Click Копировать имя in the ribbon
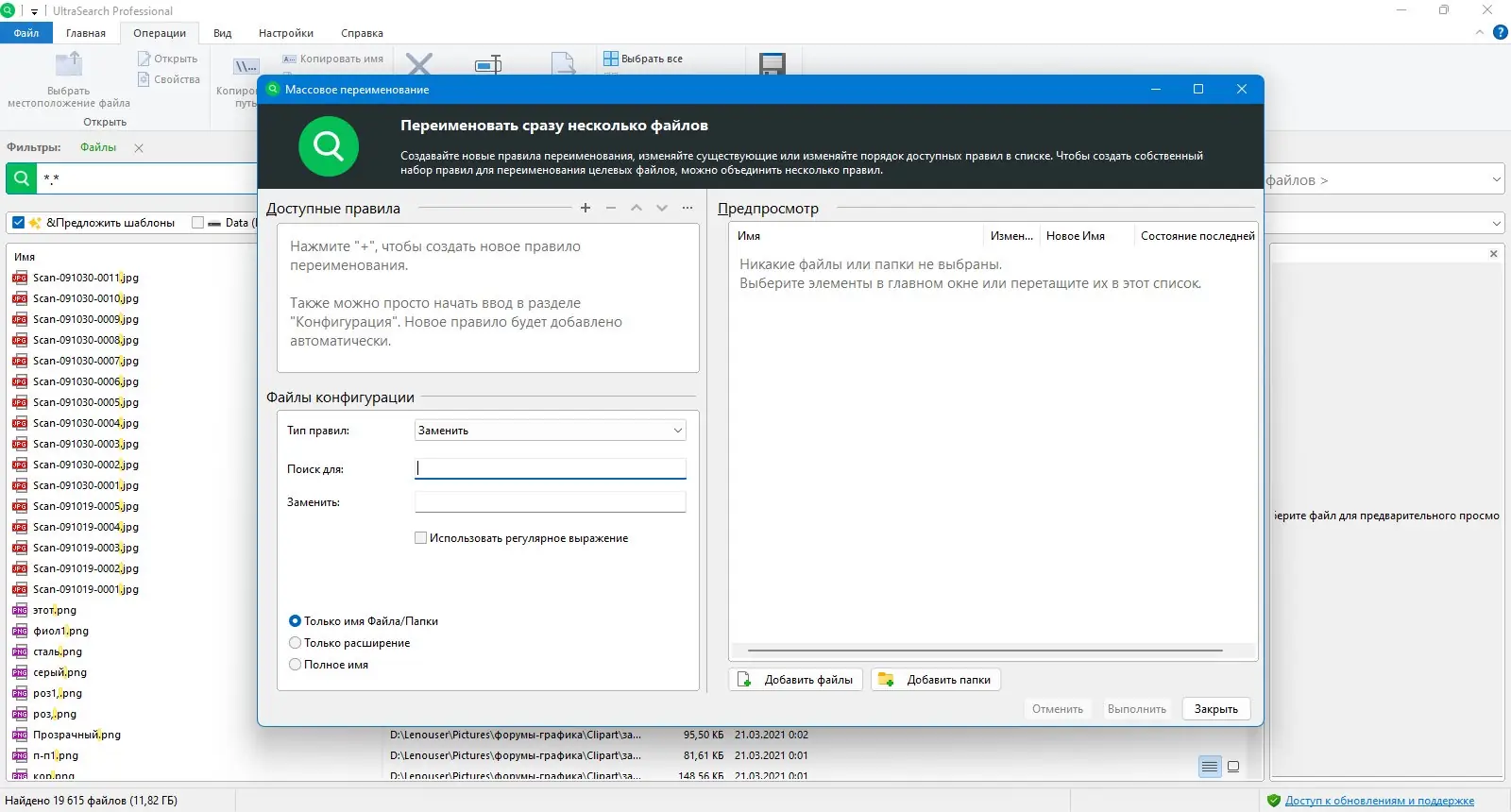The image size is (1511, 812). point(333,59)
